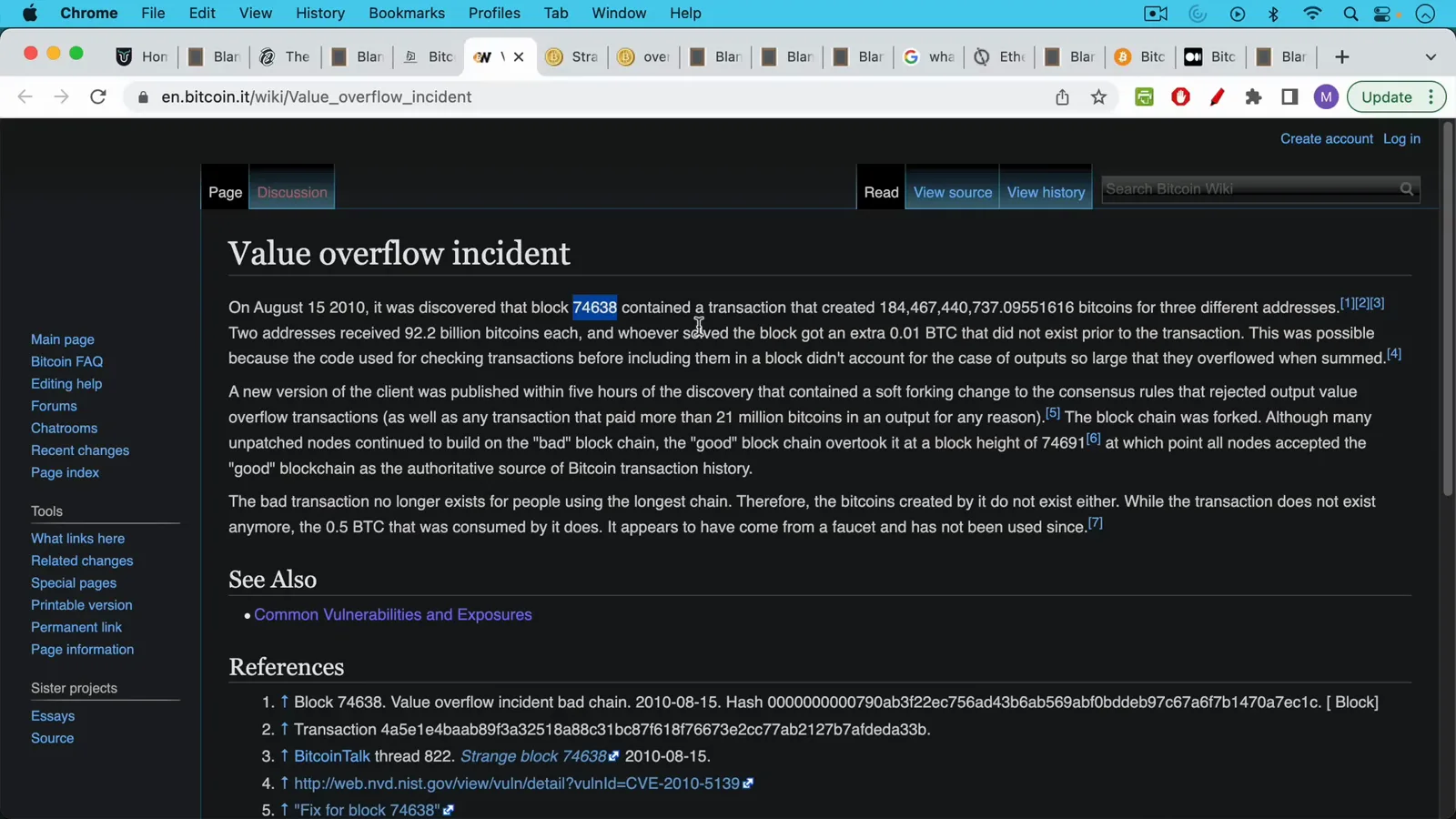Close the active Value overflow tab
1456x819 pixels.
(x=519, y=56)
